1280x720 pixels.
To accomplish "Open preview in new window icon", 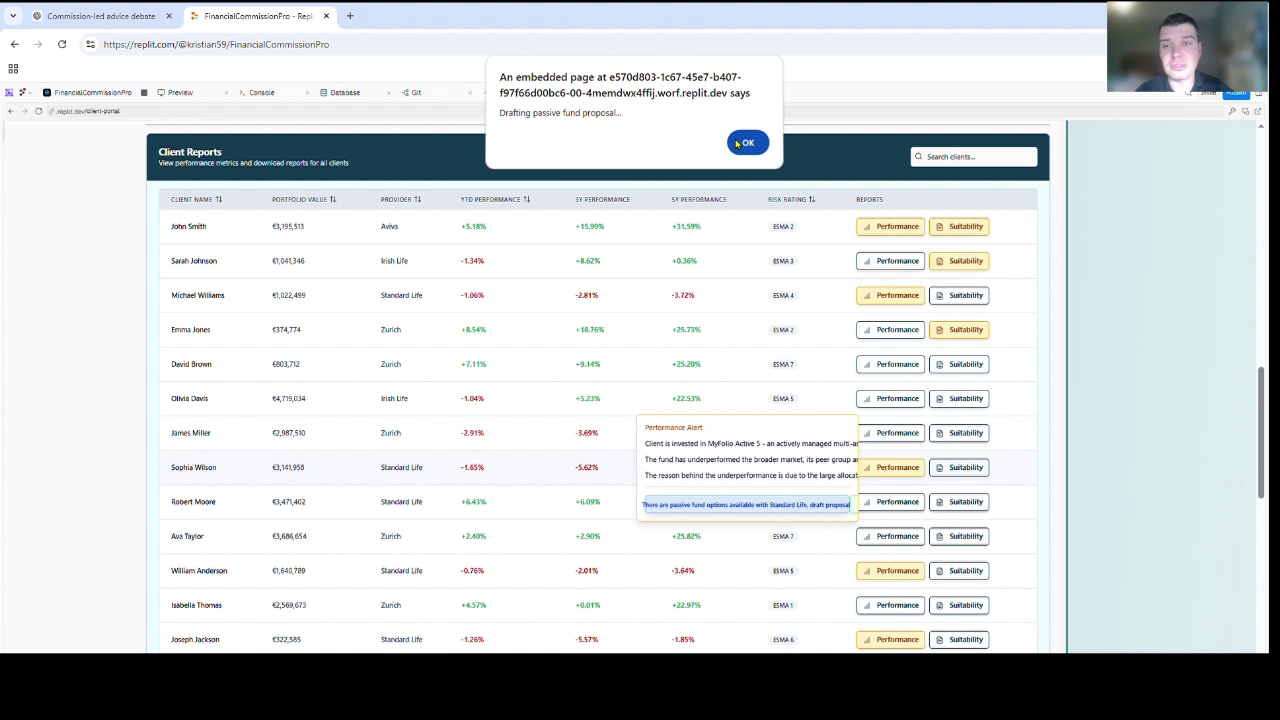I will pyautogui.click(x=1258, y=111).
